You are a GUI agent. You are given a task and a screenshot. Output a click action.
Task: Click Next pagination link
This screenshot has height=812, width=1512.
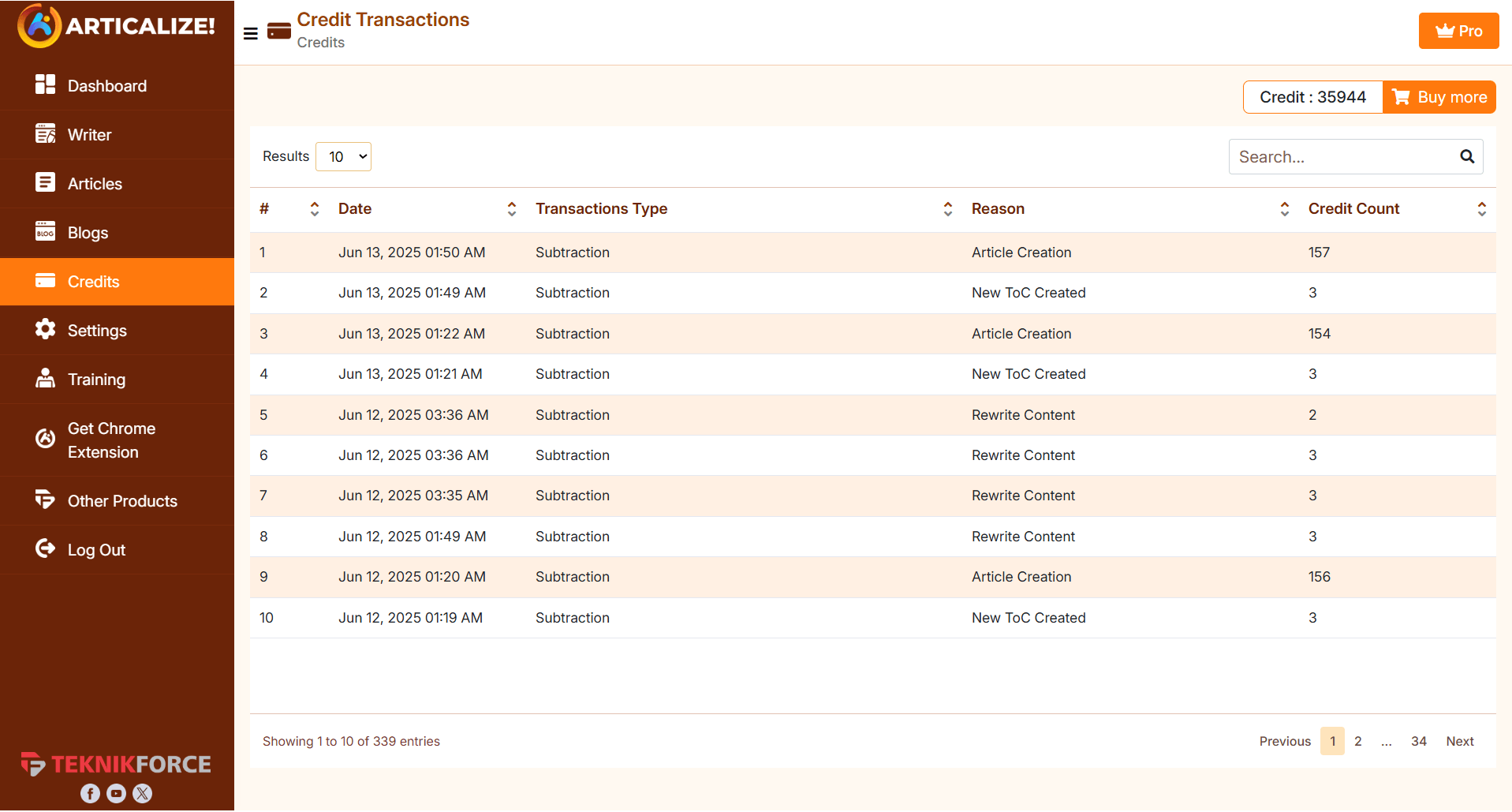click(x=1459, y=742)
